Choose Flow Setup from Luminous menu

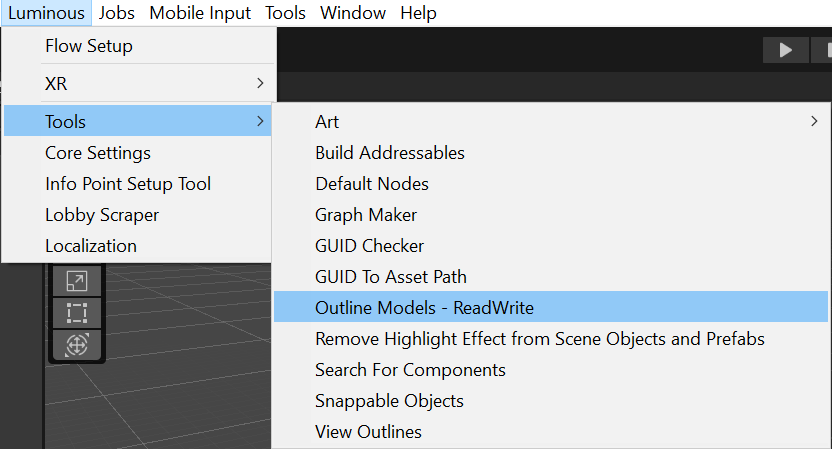point(89,46)
